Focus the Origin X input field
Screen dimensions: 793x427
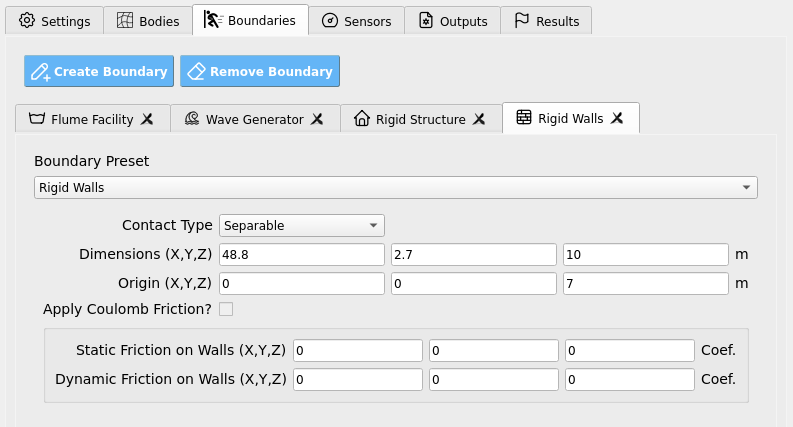tap(301, 283)
